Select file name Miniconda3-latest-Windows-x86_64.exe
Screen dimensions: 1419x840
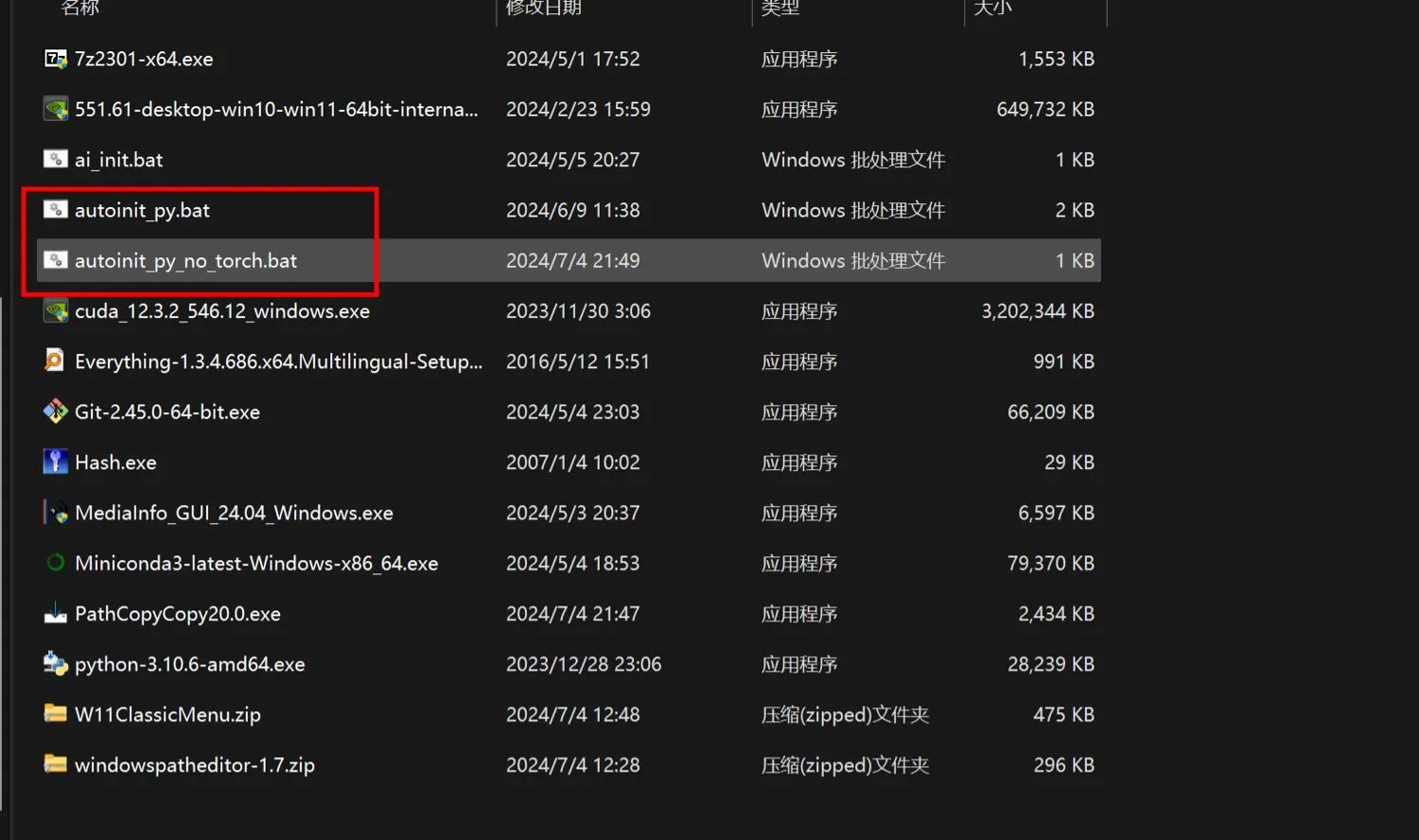(256, 563)
